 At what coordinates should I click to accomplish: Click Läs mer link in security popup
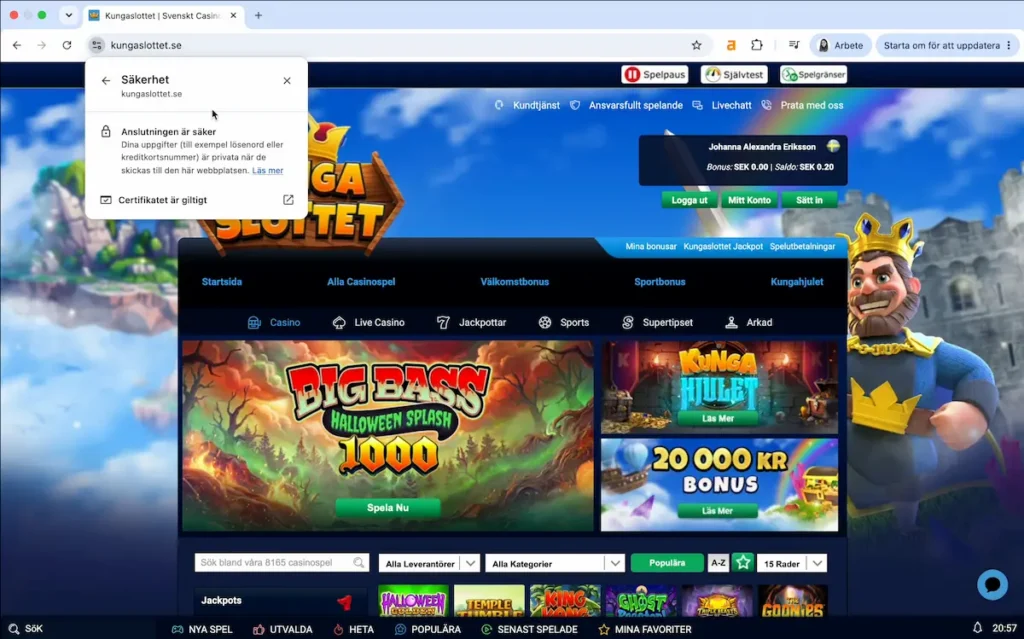coord(268,171)
